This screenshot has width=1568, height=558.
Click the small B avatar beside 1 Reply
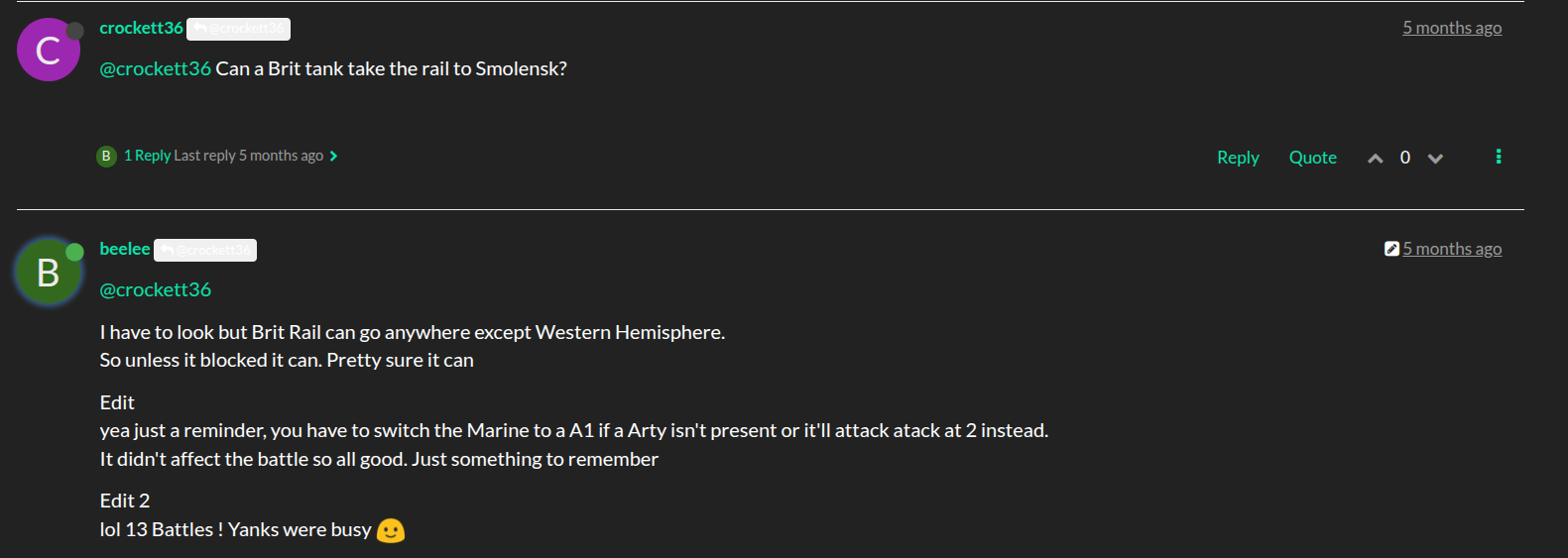pyautogui.click(x=106, y=156)
